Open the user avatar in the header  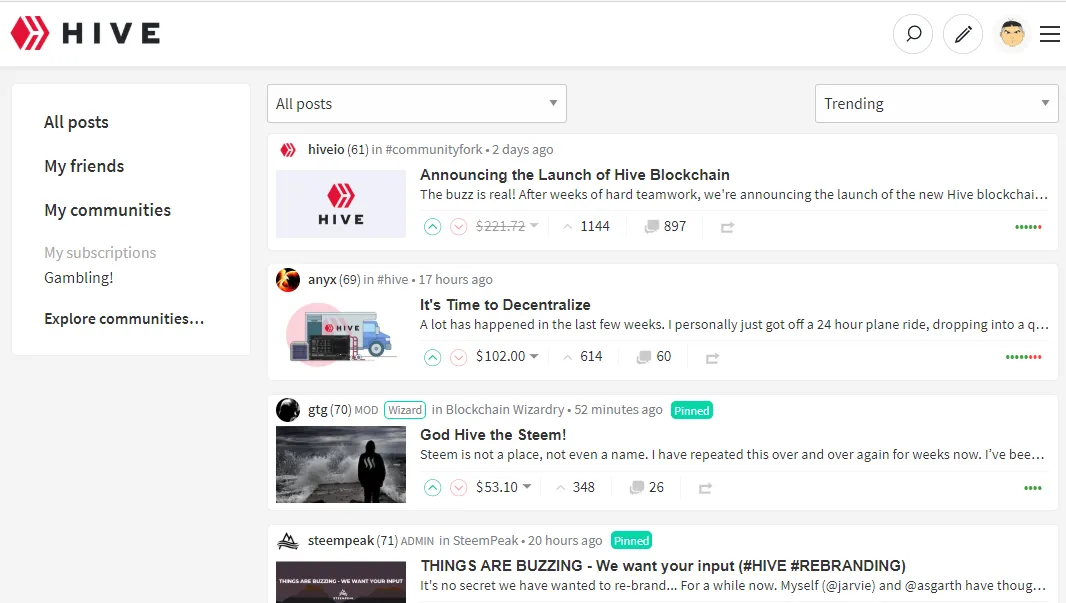1012,33
